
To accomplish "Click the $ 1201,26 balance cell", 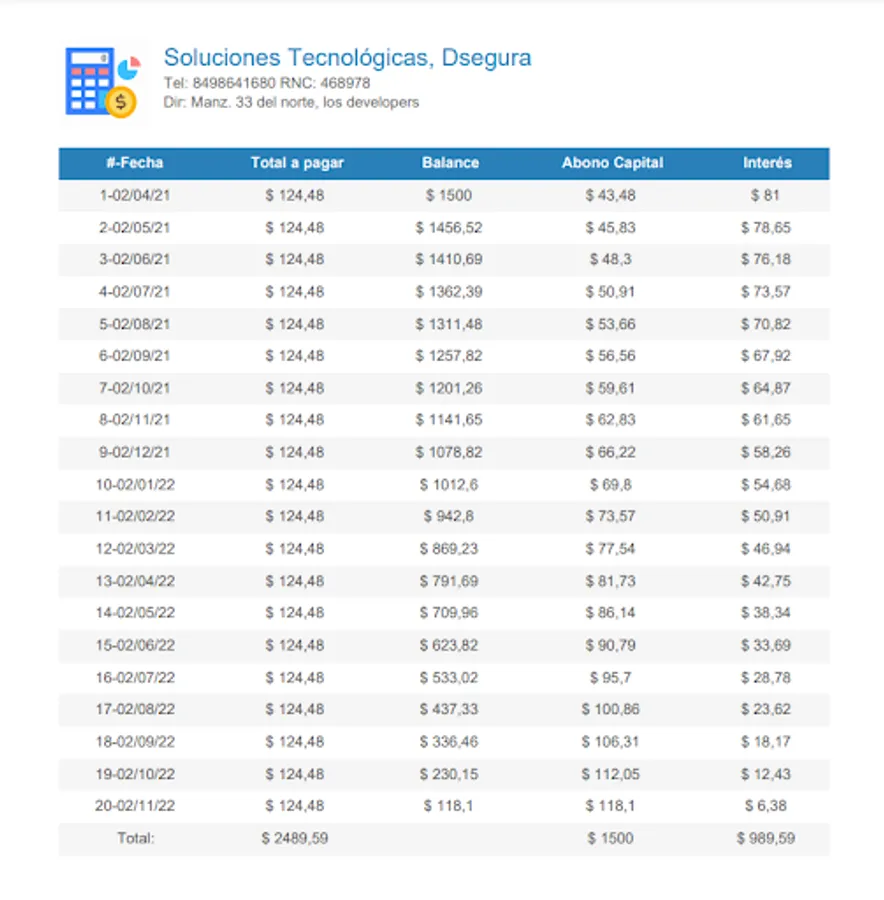I will pyautogui.click(x=449, y=389).
